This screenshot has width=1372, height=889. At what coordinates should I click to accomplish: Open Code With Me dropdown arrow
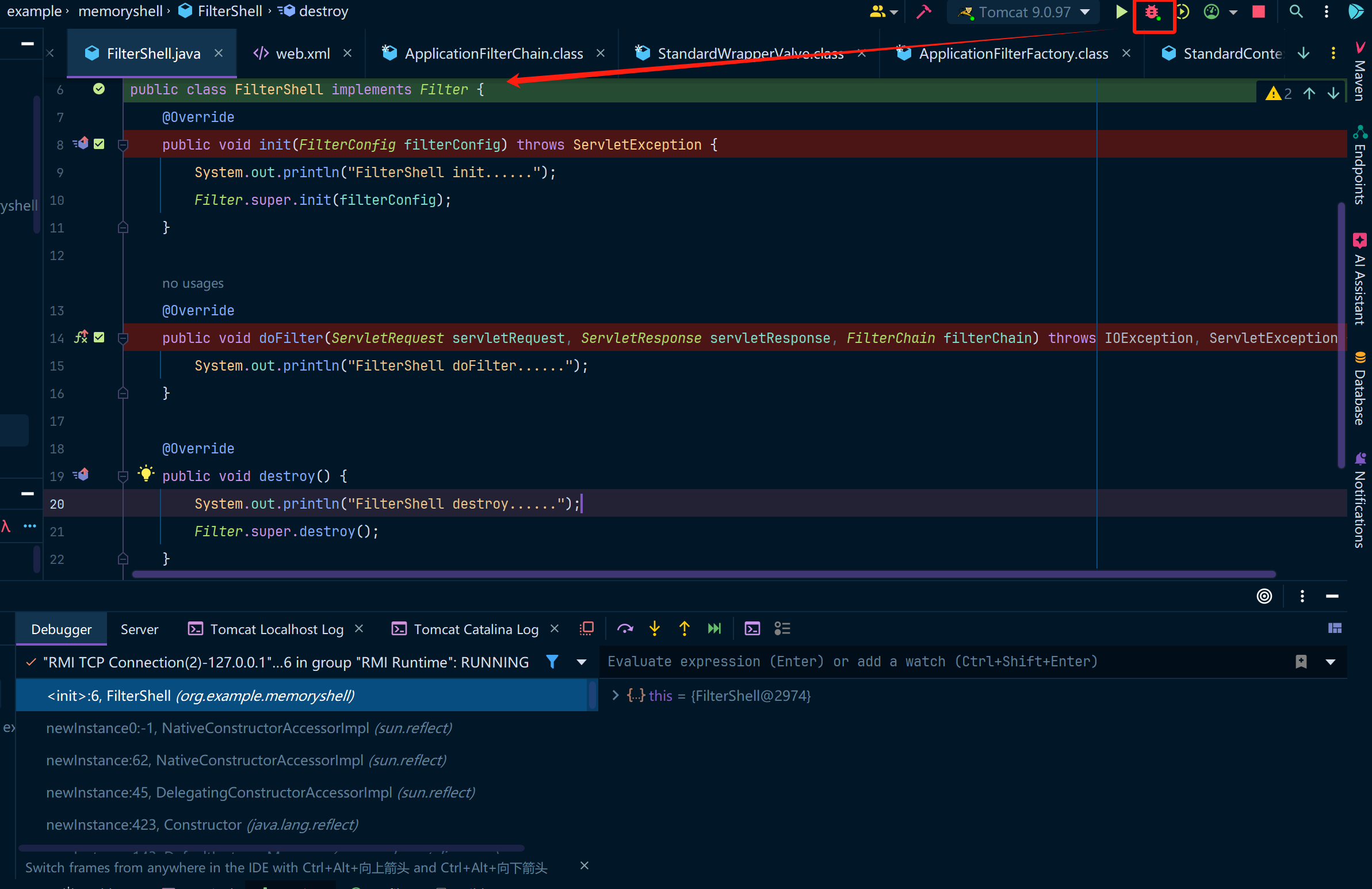click(893, 13)
